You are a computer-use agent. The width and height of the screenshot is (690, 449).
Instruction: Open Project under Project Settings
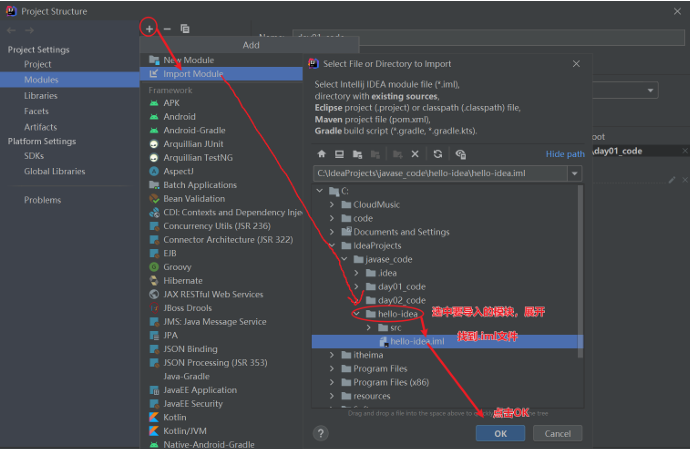[37, 64]
